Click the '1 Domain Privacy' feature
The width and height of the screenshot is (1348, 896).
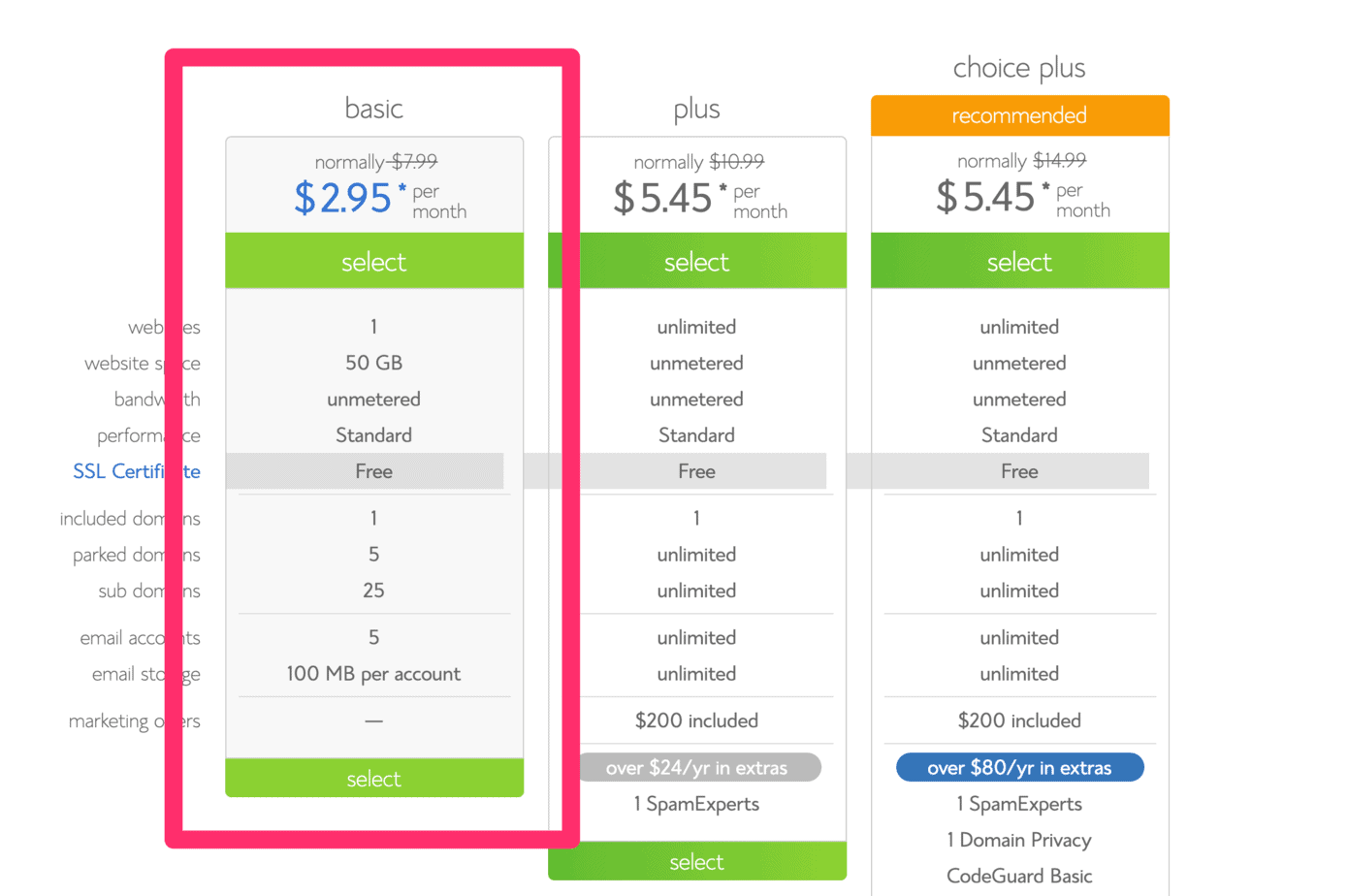point(1019,840)
